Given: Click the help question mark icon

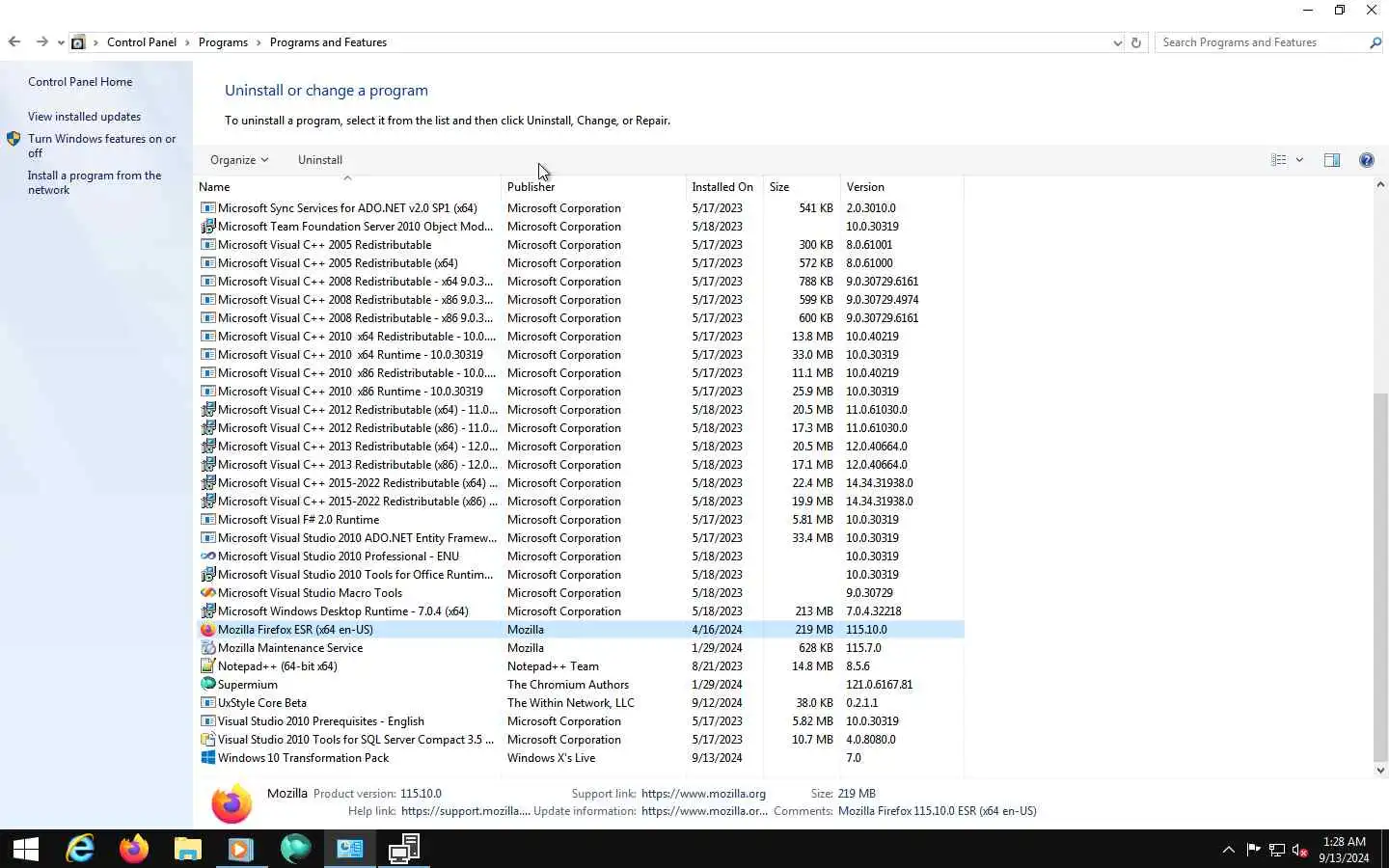Looking at the screenshot, I should [1367, 160].
